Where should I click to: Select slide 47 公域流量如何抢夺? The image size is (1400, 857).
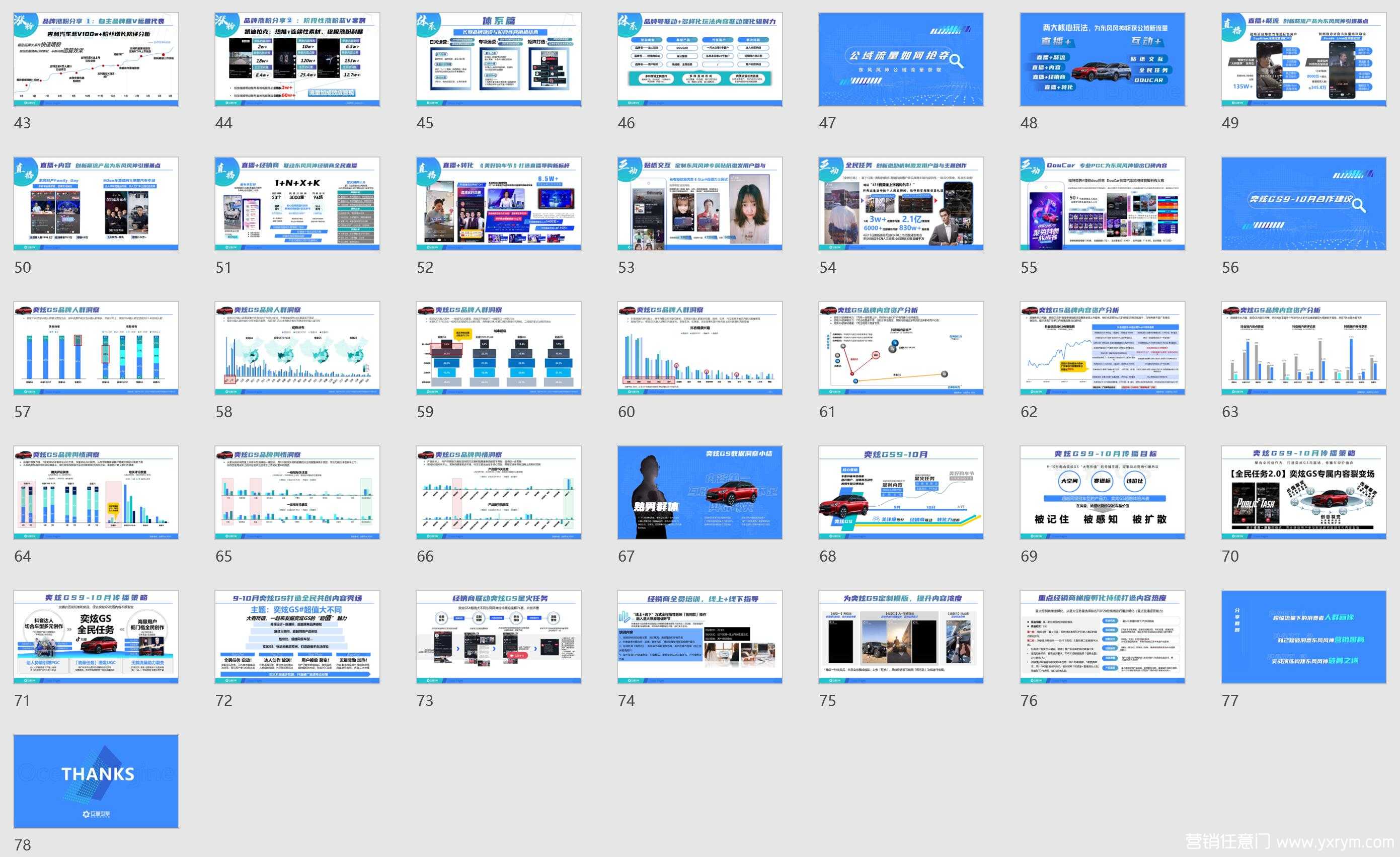pos(901,59)
